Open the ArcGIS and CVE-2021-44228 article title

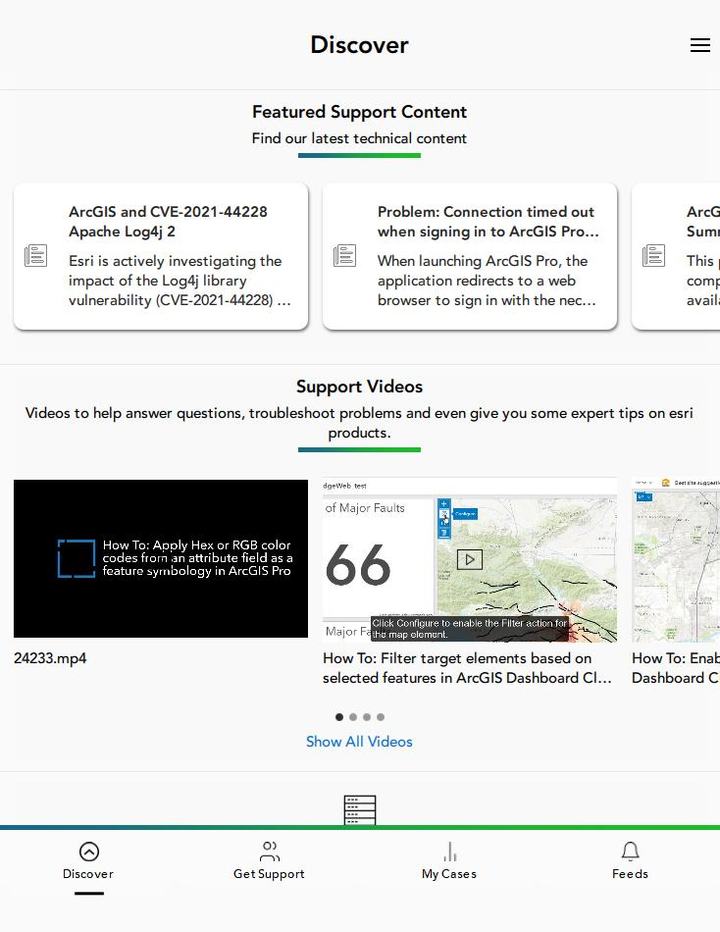[x=168, y=221]
